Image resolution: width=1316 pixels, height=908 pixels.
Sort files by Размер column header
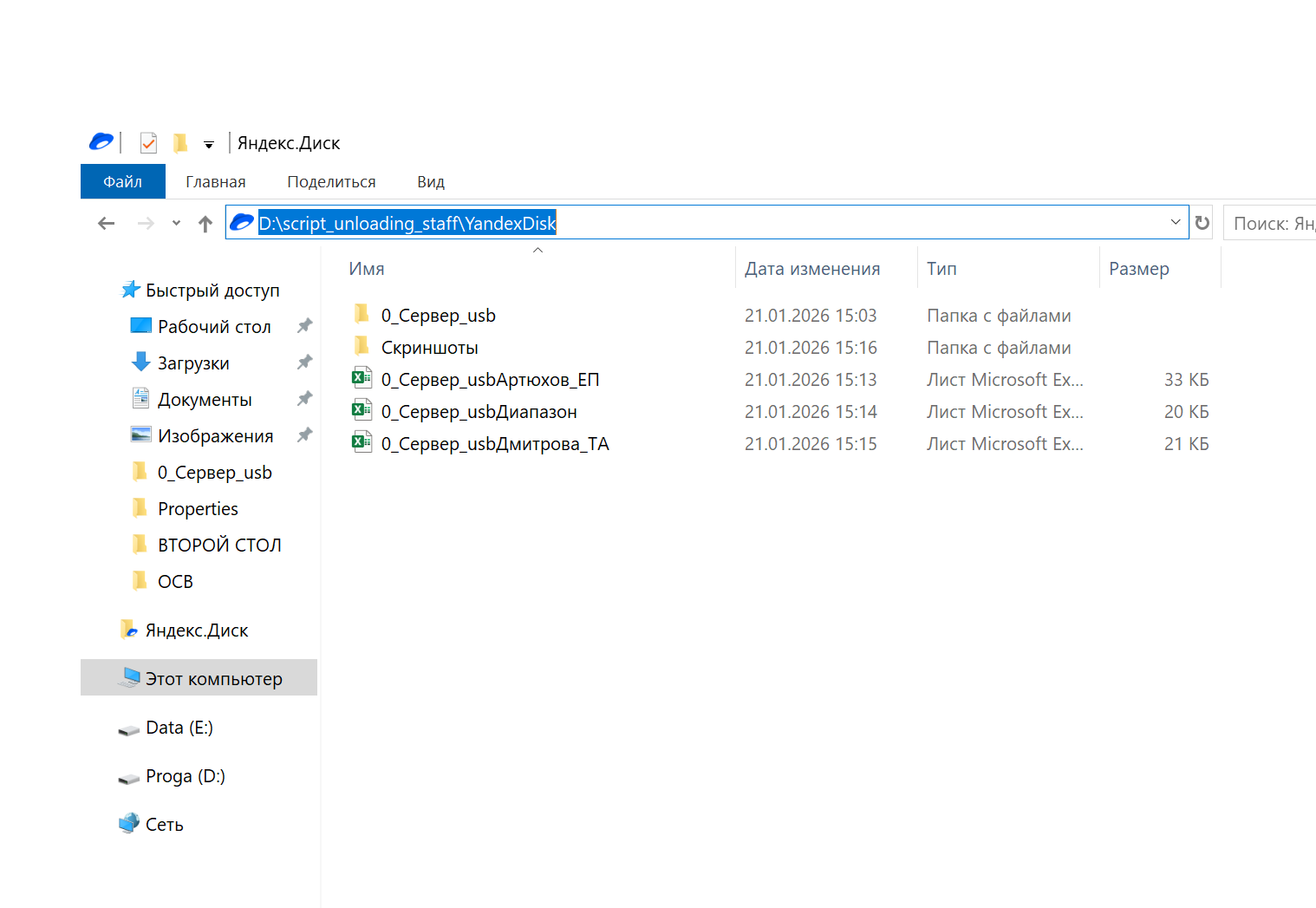(1138, 269)
